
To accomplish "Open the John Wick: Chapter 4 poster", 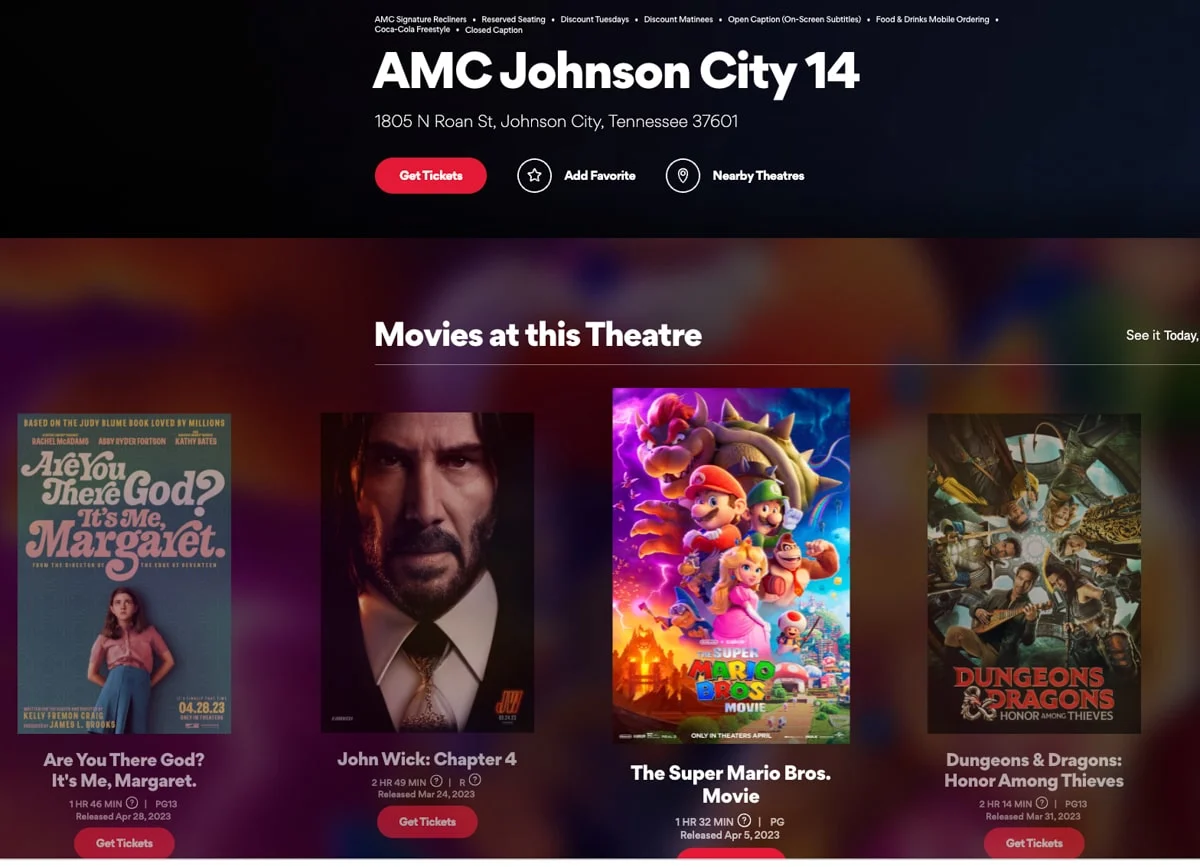I will click(427, 573).
